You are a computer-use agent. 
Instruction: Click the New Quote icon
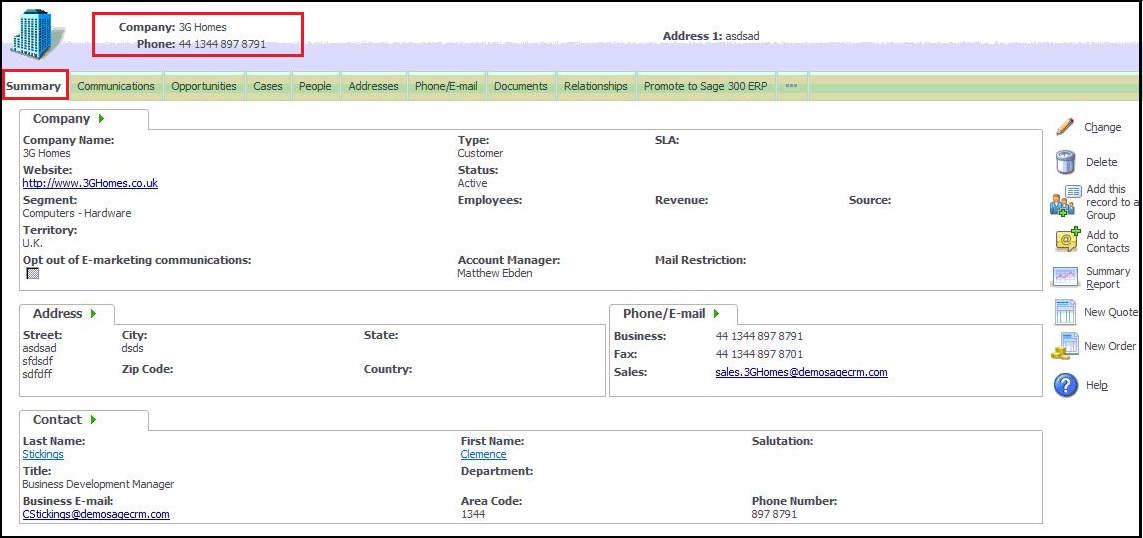pos(1065,312)
